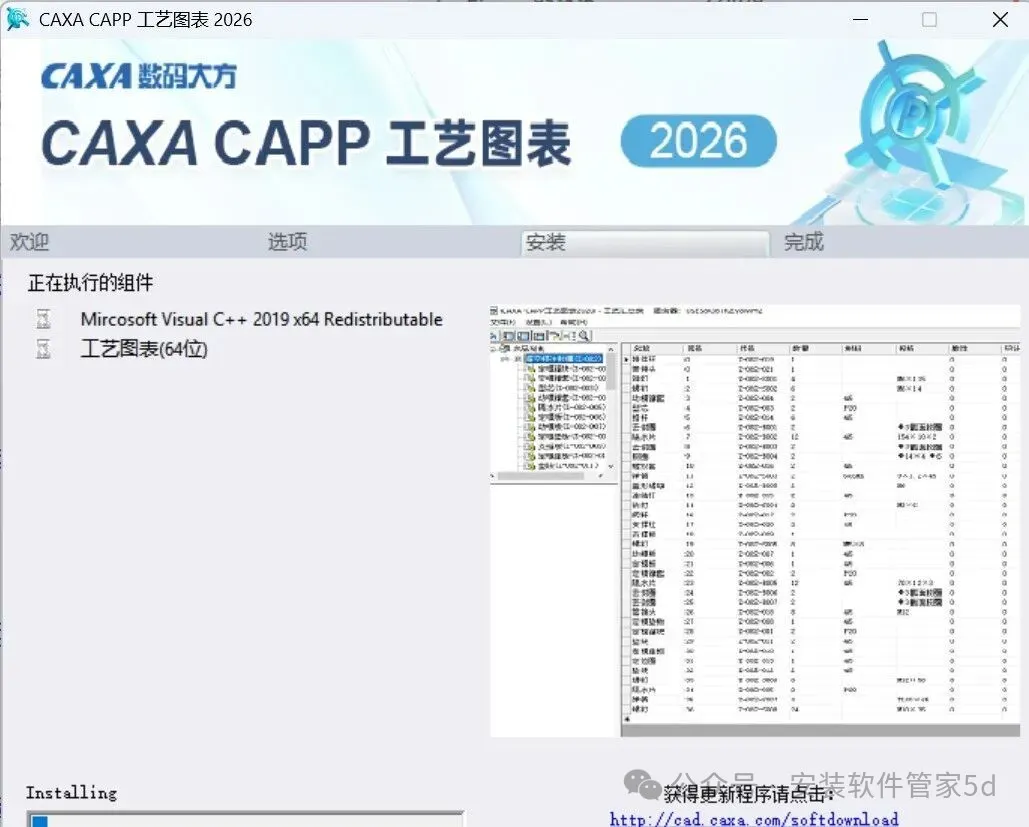1029x827 pixels.
Task: Minimize the installer window
Action: 860,20
